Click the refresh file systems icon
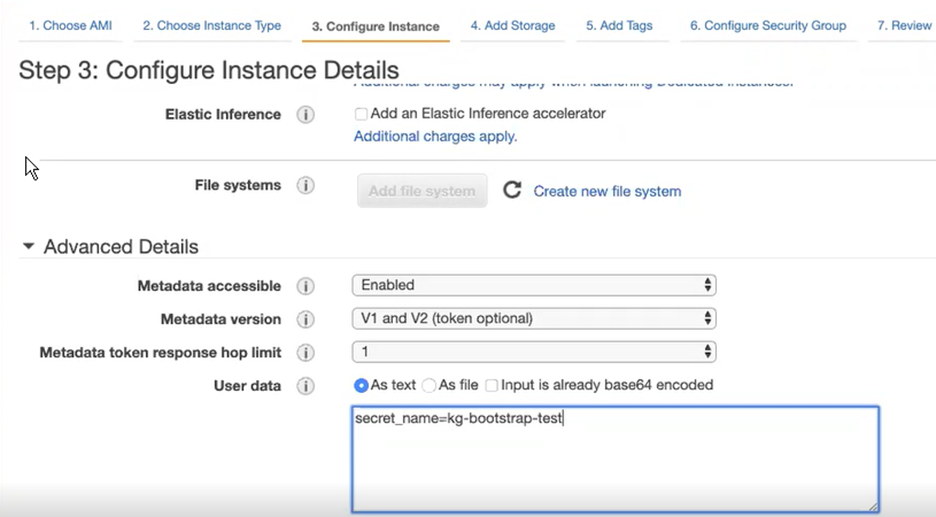936x517 pixels. (512, 190)
